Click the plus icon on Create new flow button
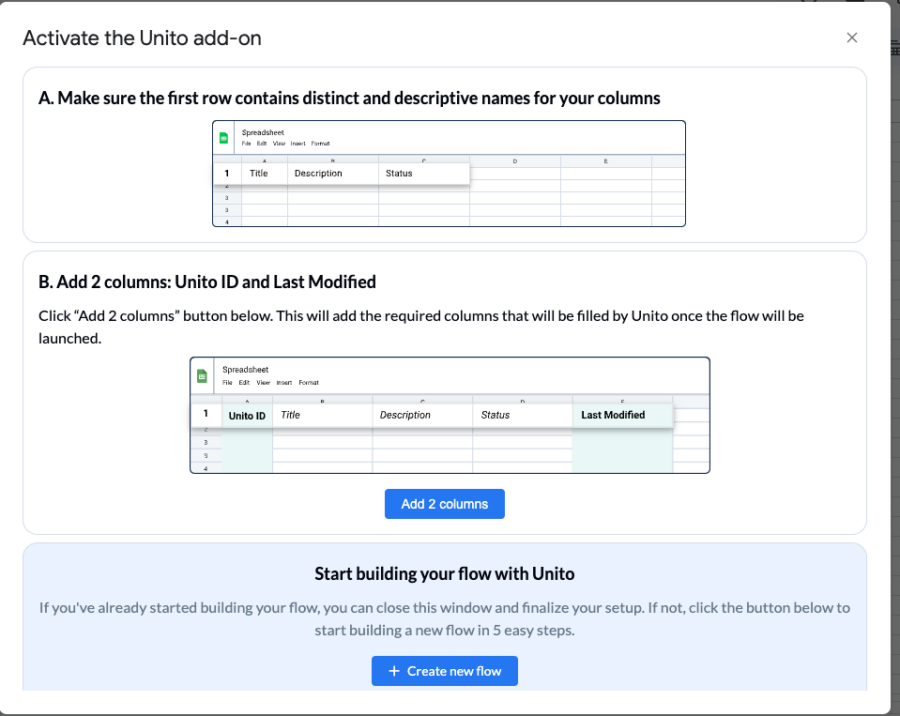Screen dimensions: 900x716 pos(396,671)
